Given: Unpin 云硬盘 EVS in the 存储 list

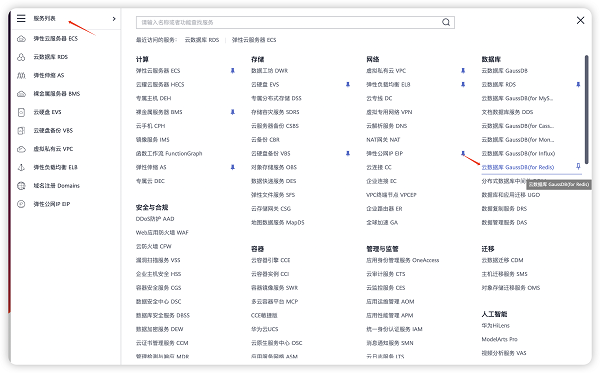Looking at the screenshot, I should click(x=348, y=85).
